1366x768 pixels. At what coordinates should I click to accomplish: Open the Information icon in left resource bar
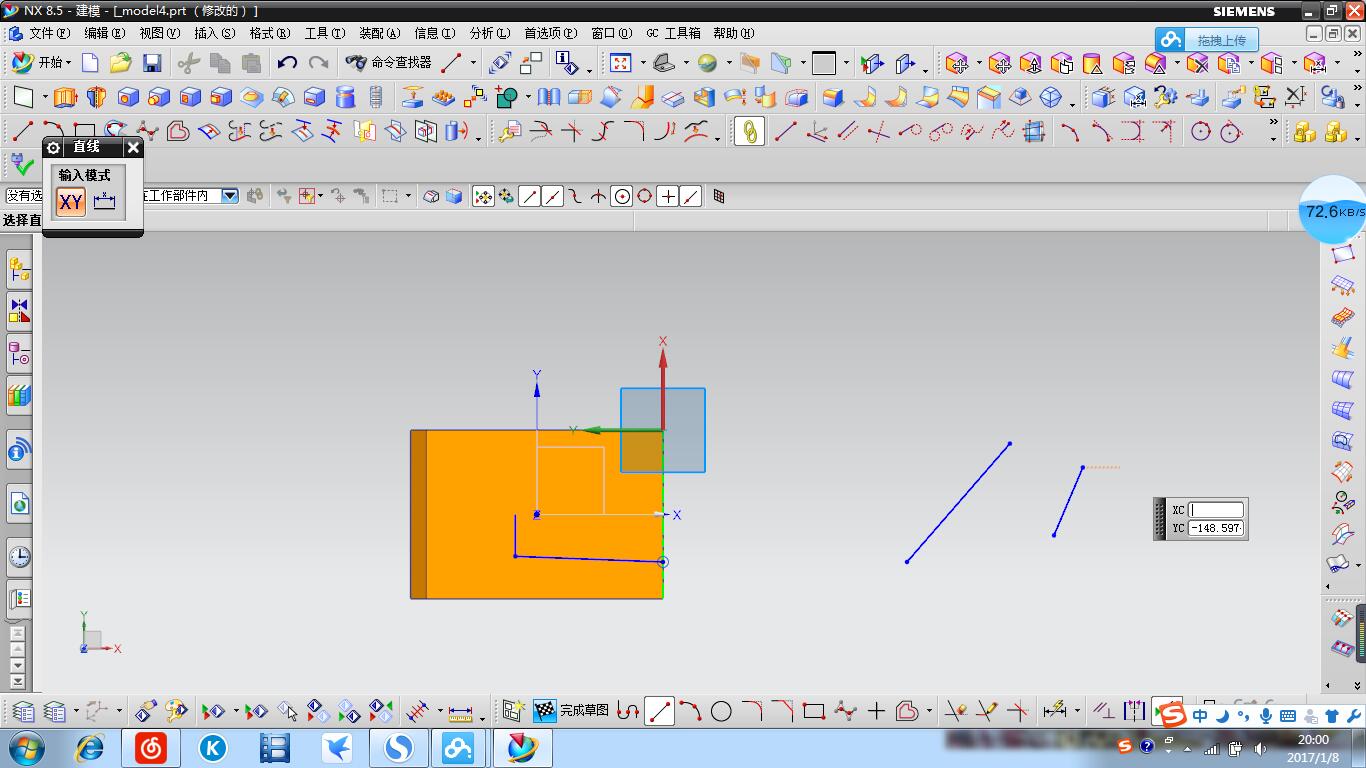[19, 451]
